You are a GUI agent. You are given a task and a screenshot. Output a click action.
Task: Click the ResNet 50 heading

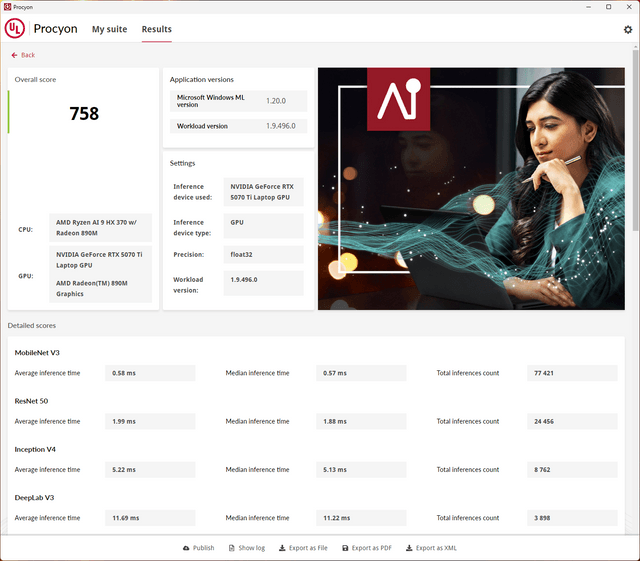coord(31,401)
